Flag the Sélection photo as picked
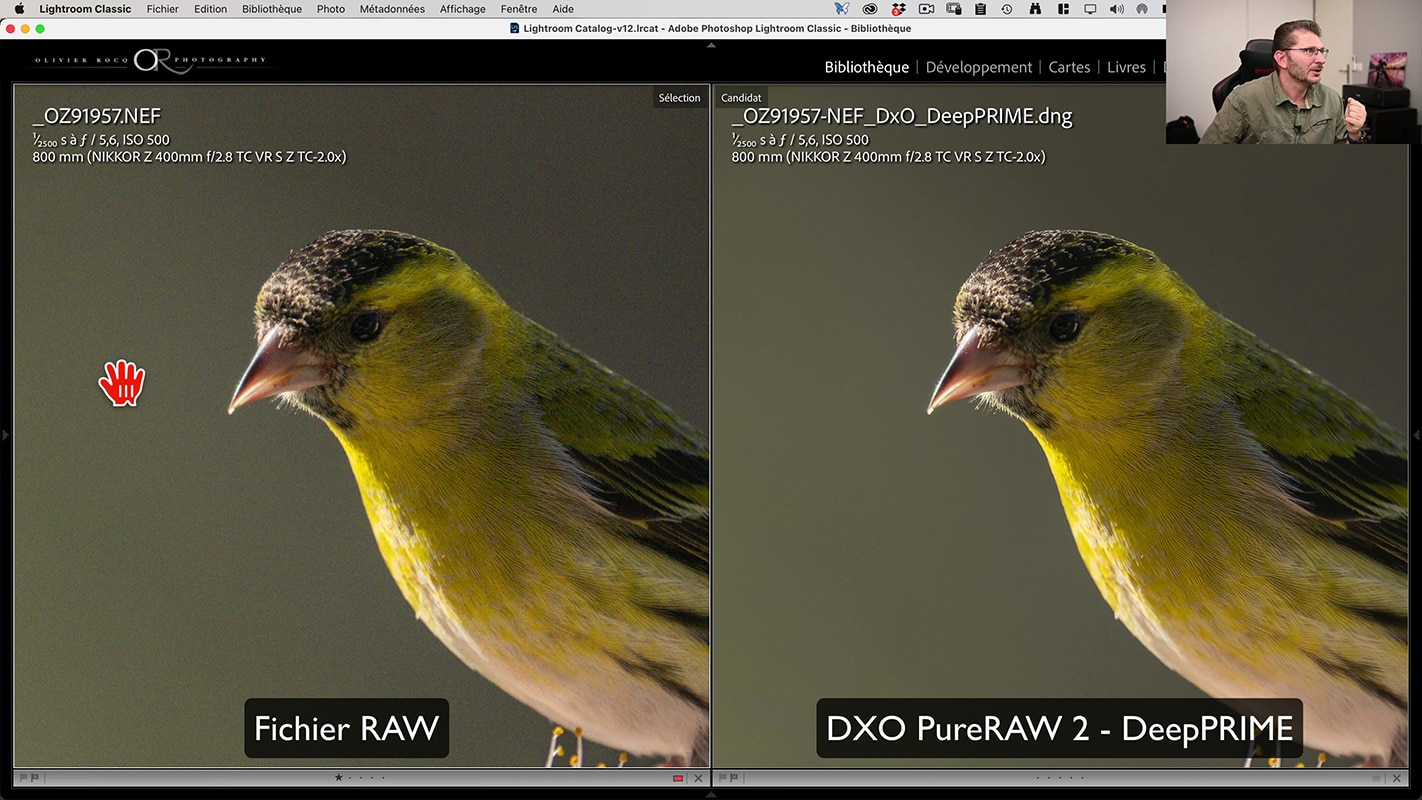Image resolution: width=1422 pixels, height=800 pixels. coord(24,778)
